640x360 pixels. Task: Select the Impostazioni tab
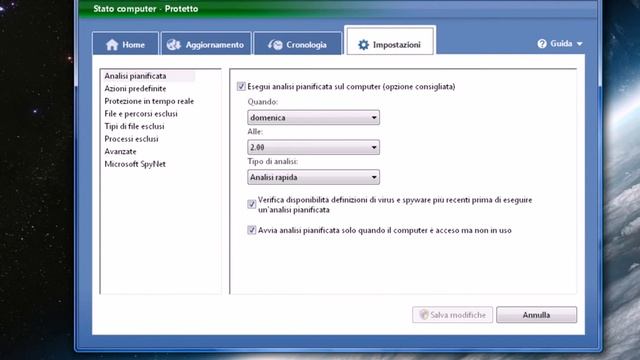(390, 41)
